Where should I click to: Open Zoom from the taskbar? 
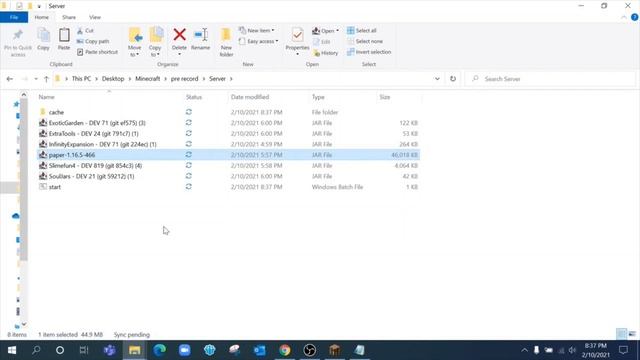tap(184, 350)
